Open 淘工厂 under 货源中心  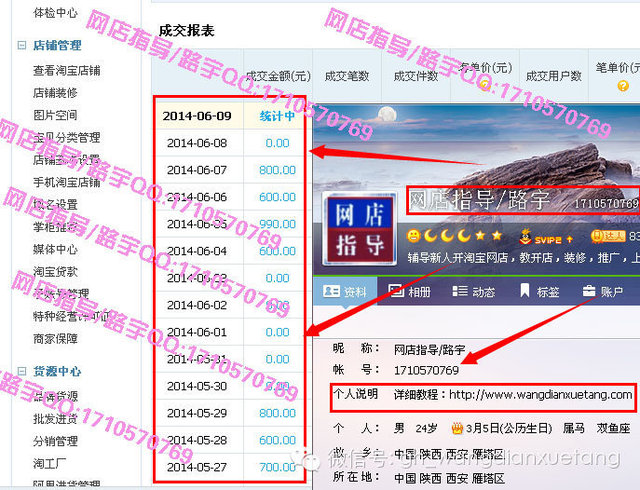(x=49, y=463)
